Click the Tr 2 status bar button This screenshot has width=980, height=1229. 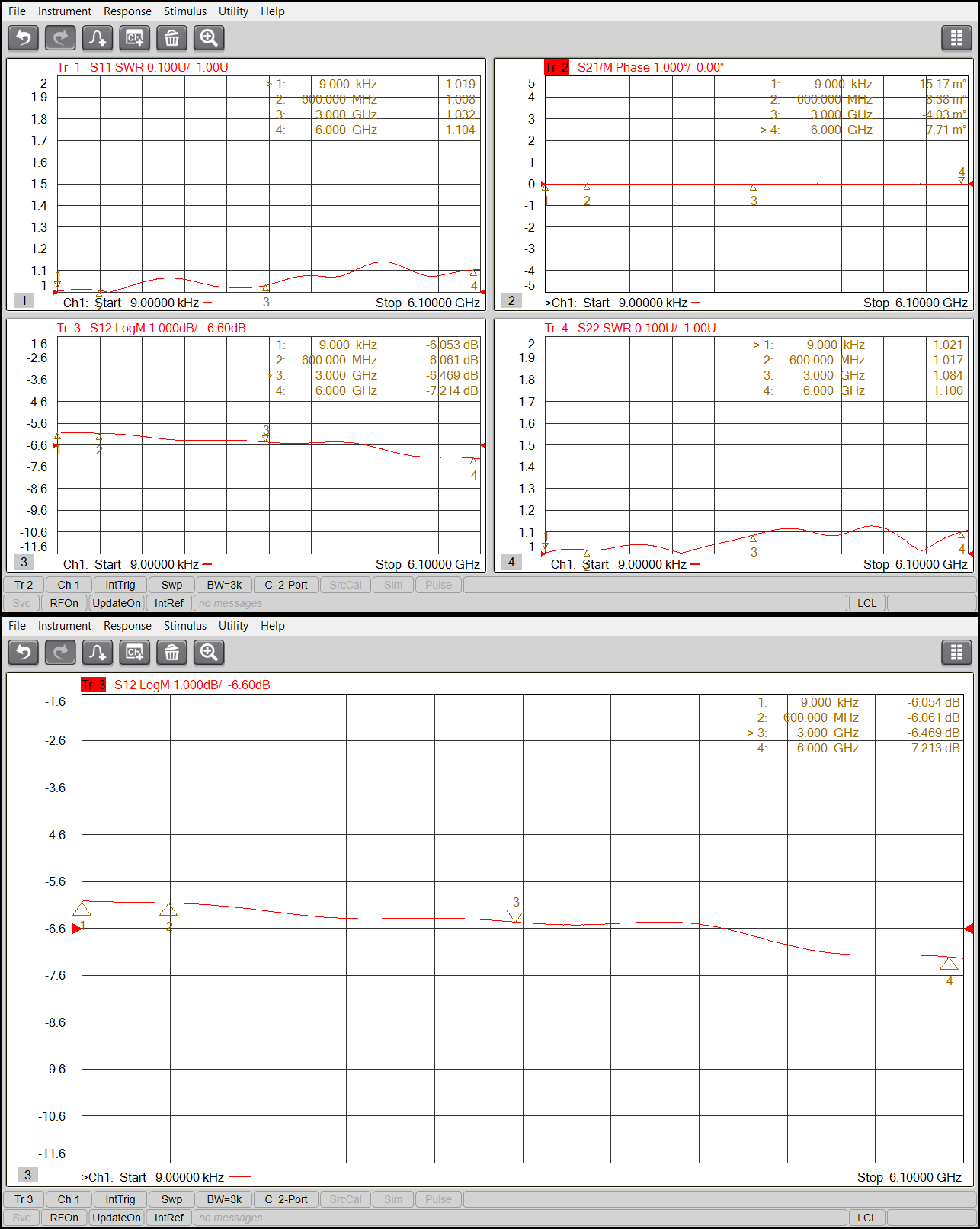[24, 585]
